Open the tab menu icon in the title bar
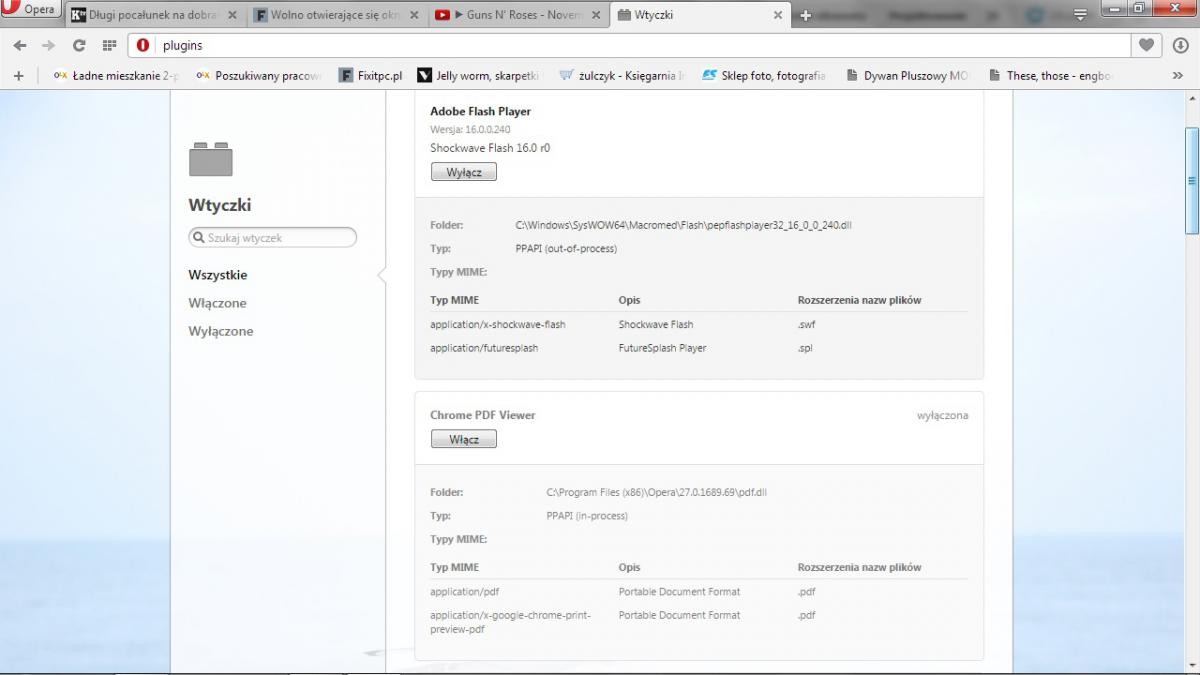This screenshot has width=1200, height=675. pos(1080,15)
